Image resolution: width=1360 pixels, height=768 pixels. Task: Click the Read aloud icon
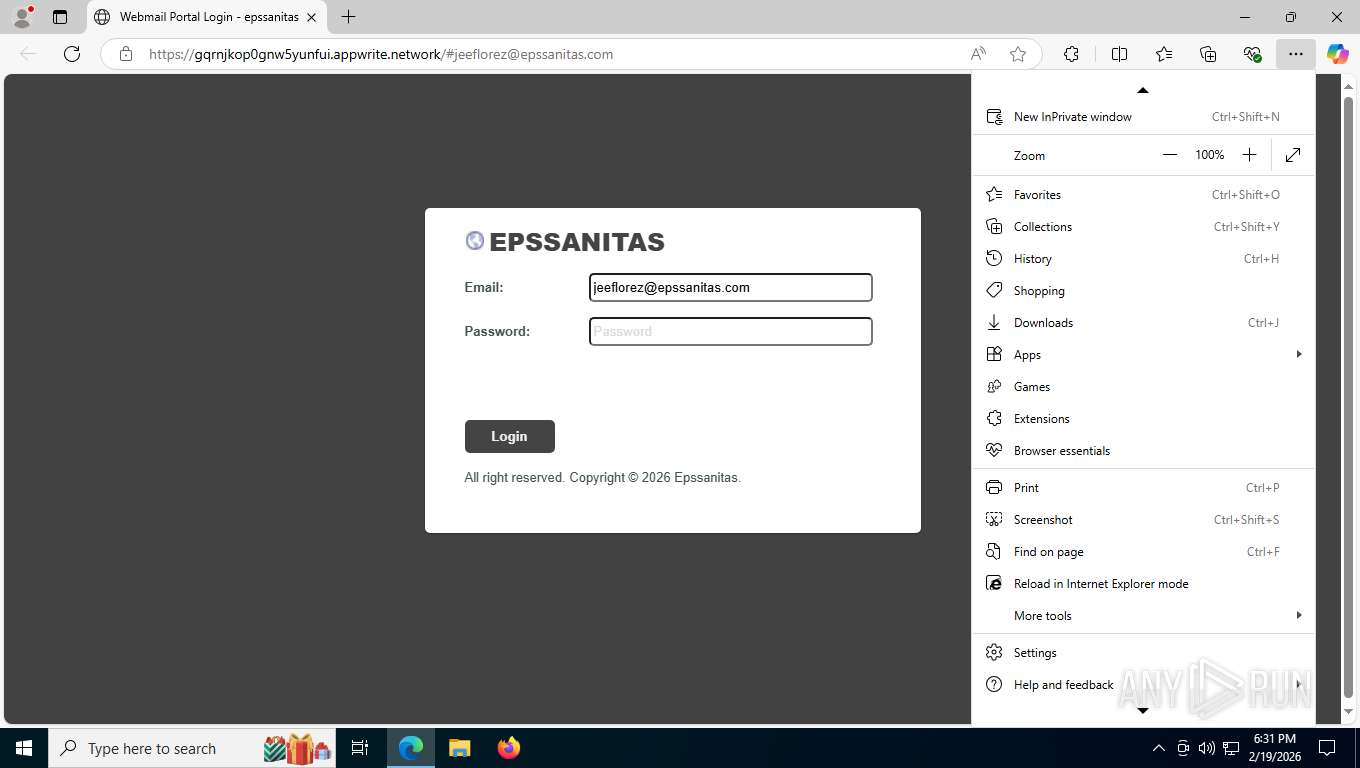click(x=978, y=54)
